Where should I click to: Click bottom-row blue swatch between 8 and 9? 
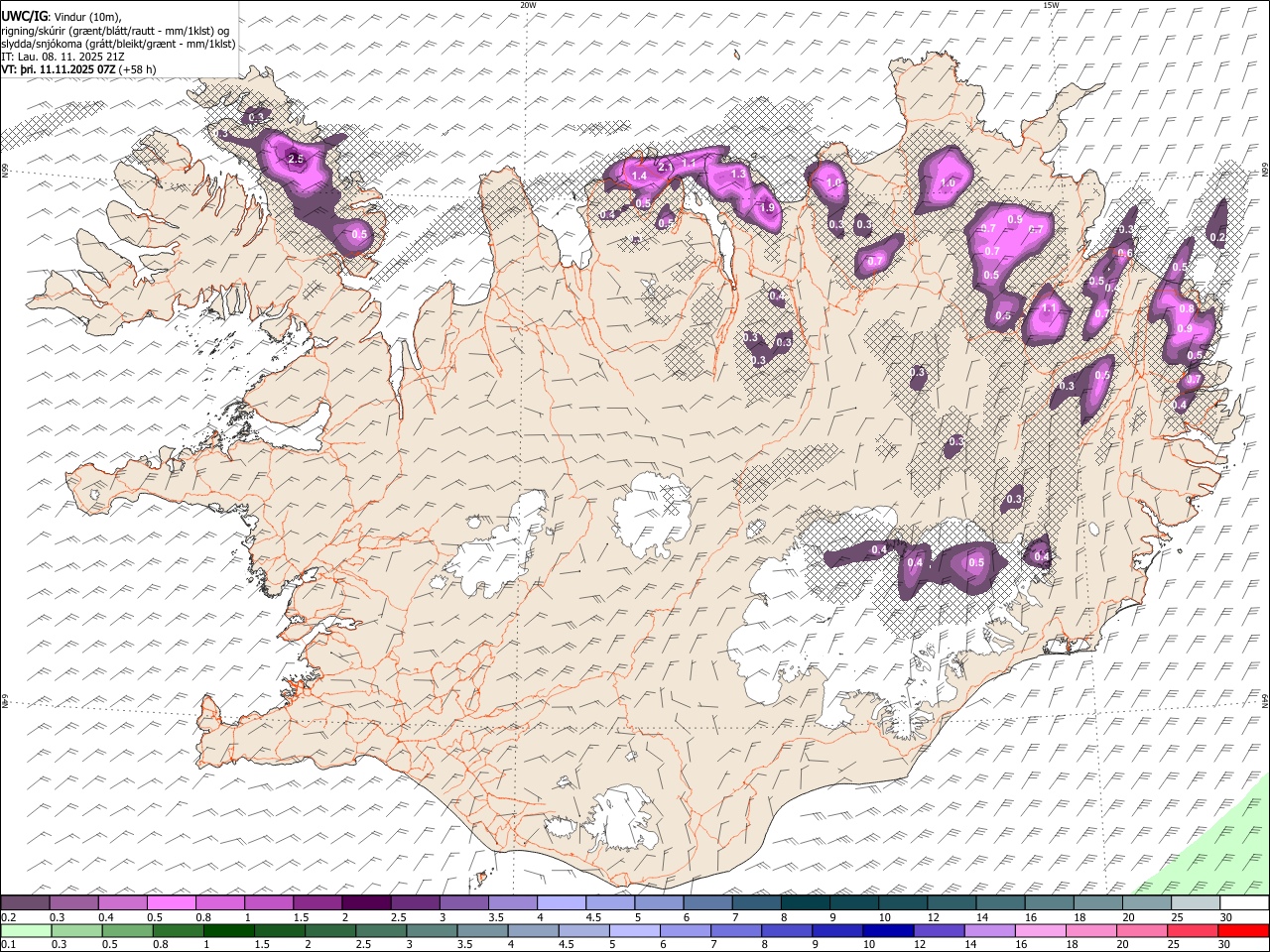pyautogui.click(x=788, y=930)
